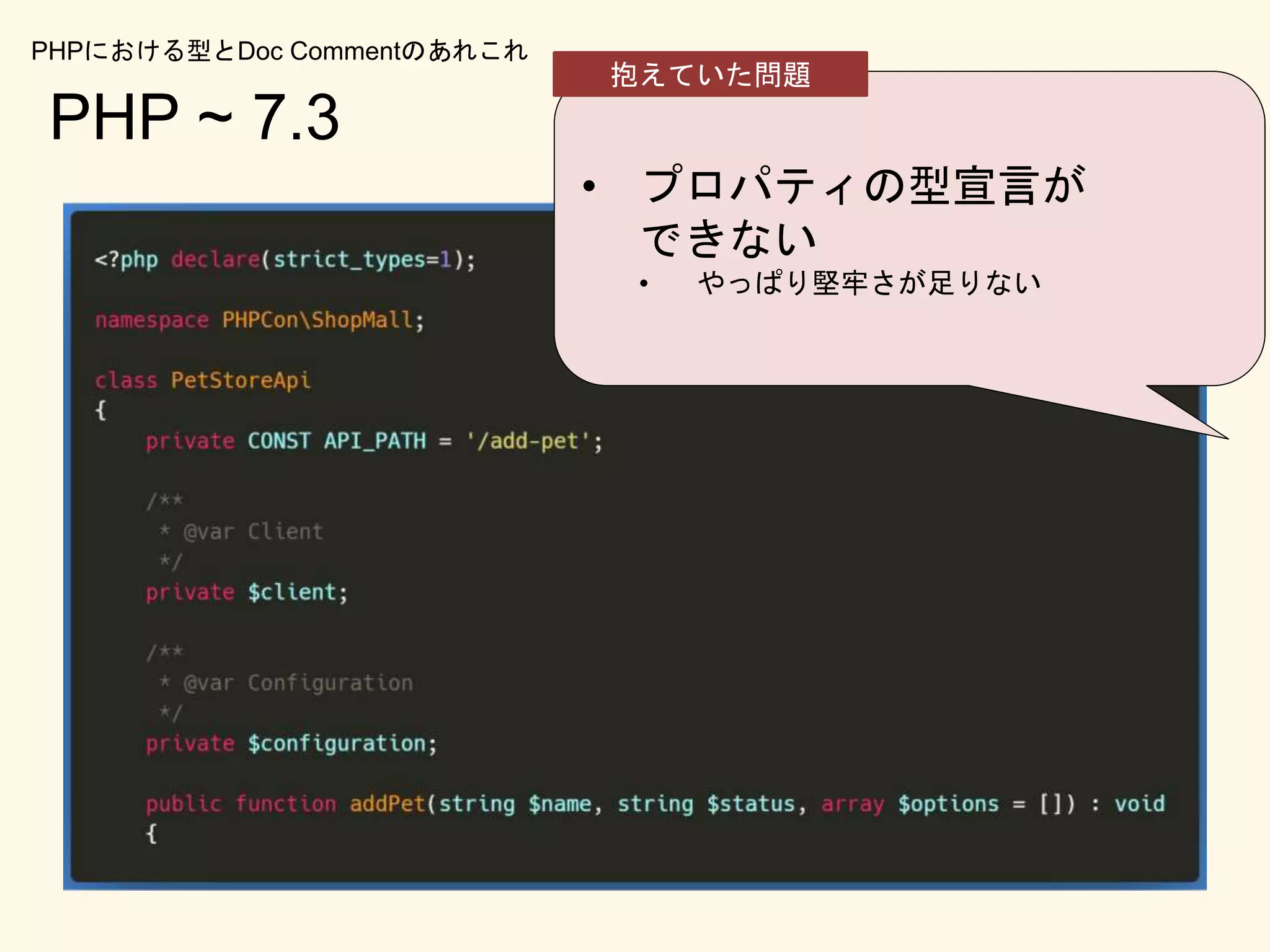Image resolution: width=1270 pixels, height=952 pixels.
Task: Click the 'private $client;' line
Action: [247, 592]
